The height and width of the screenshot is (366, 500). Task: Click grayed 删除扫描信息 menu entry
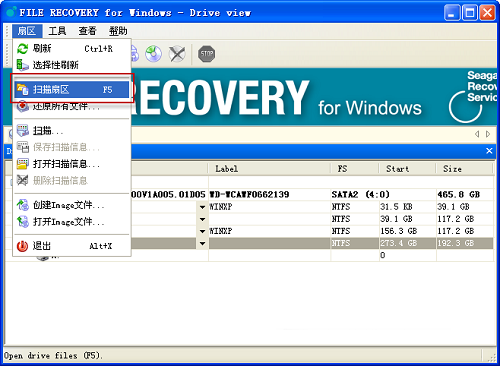pyautogui.click(x=72, y=180)
